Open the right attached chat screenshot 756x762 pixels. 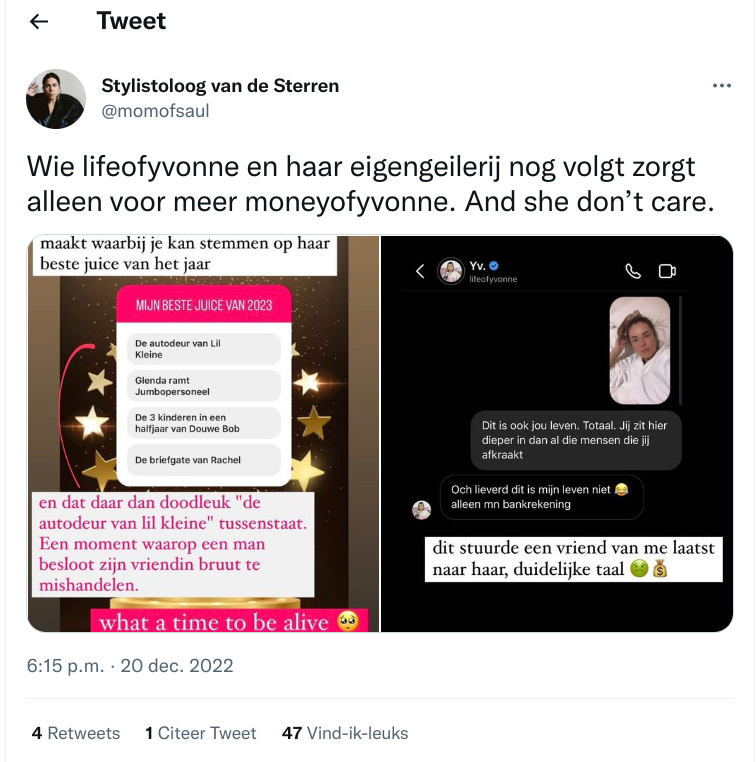pyautogui.click(x=557, y=433)
